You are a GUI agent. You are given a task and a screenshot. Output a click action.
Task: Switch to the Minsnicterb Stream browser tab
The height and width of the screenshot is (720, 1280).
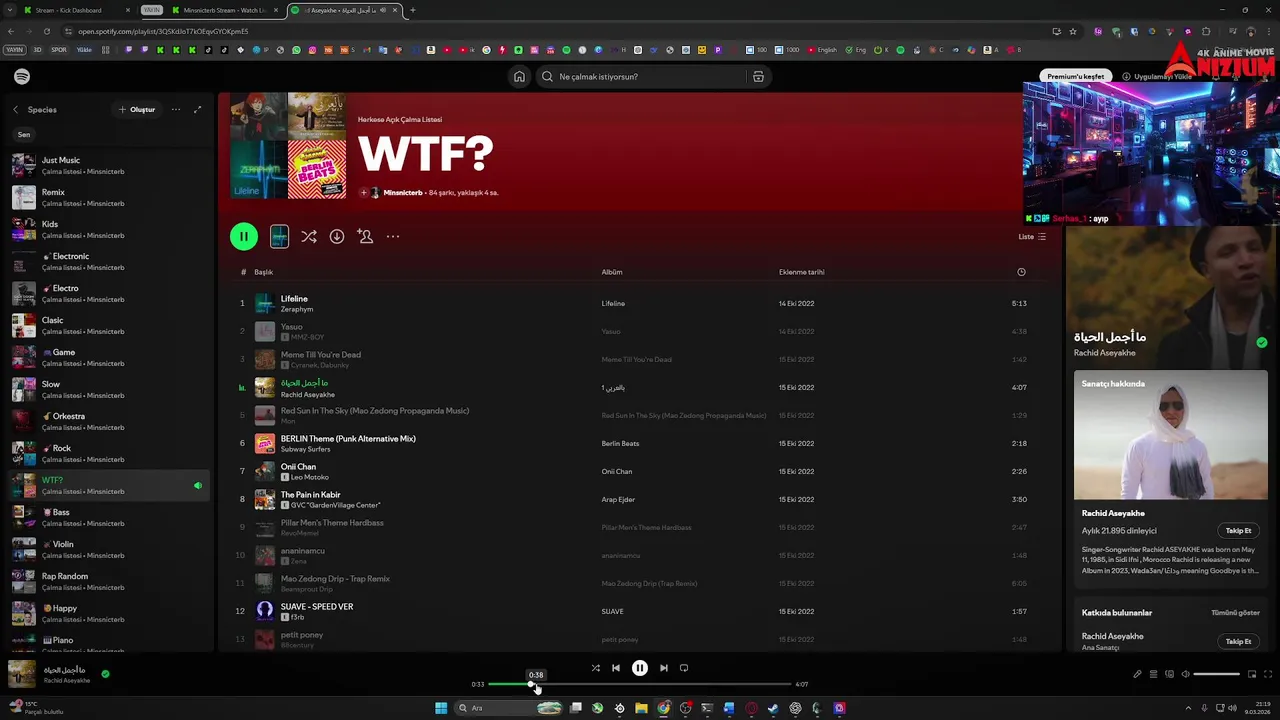pos(225,10)
